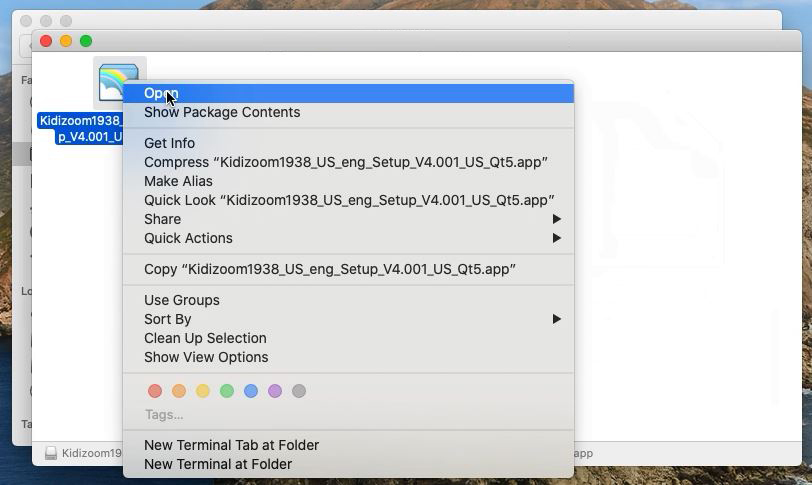The image size is (812, 485).
Task: Select Make Alias option
Action: coord(178,181)
